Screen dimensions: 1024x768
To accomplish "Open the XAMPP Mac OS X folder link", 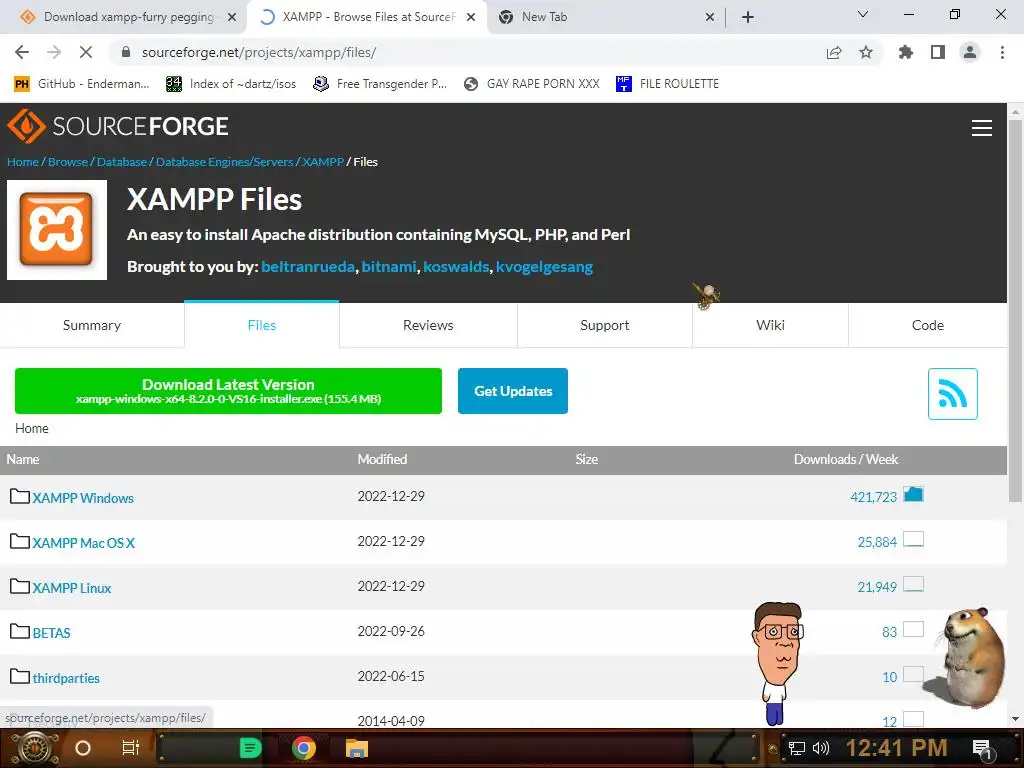I will coord(84,543).
